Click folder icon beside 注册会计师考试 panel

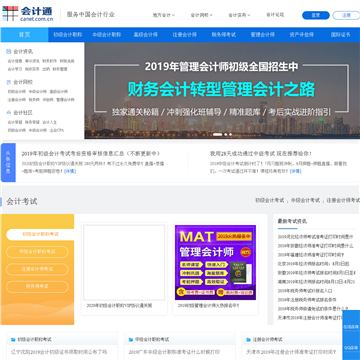click(248, 340)
